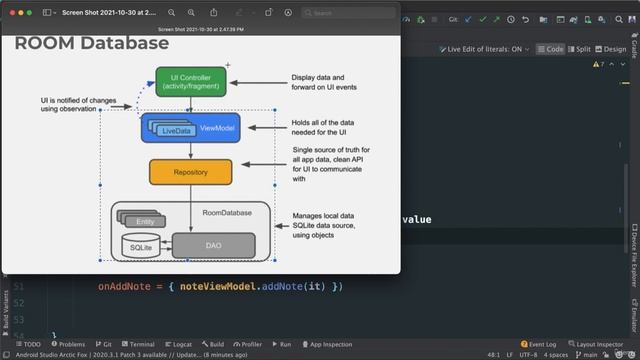The height and width of the screenshot is (360, 640).
Task: Open Logcat tool window
Action: pos(178,344)
